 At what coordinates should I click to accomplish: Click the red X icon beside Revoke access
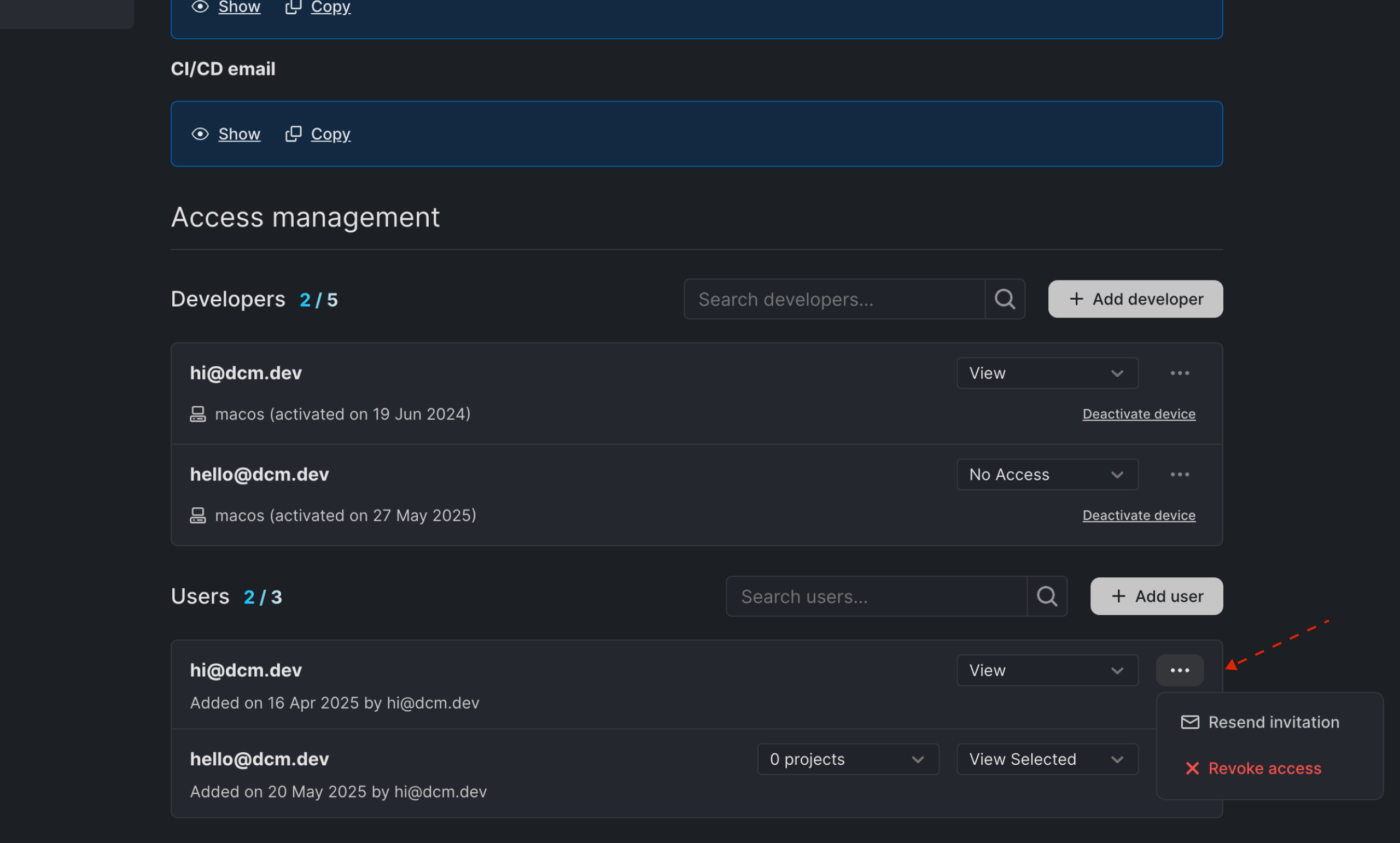(x=1192, y=769)
